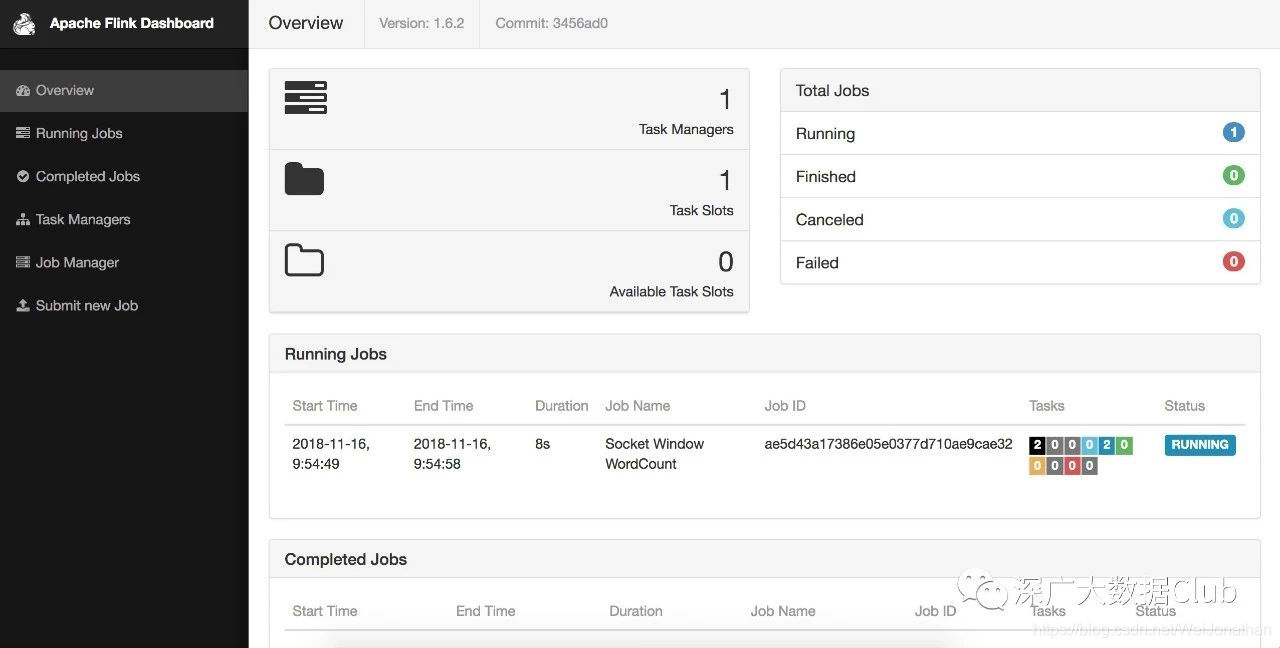1280x648 pixels.
Task: Open the Socket Window WordCount job
Action: pyautogui.click(x=654, y=454)
